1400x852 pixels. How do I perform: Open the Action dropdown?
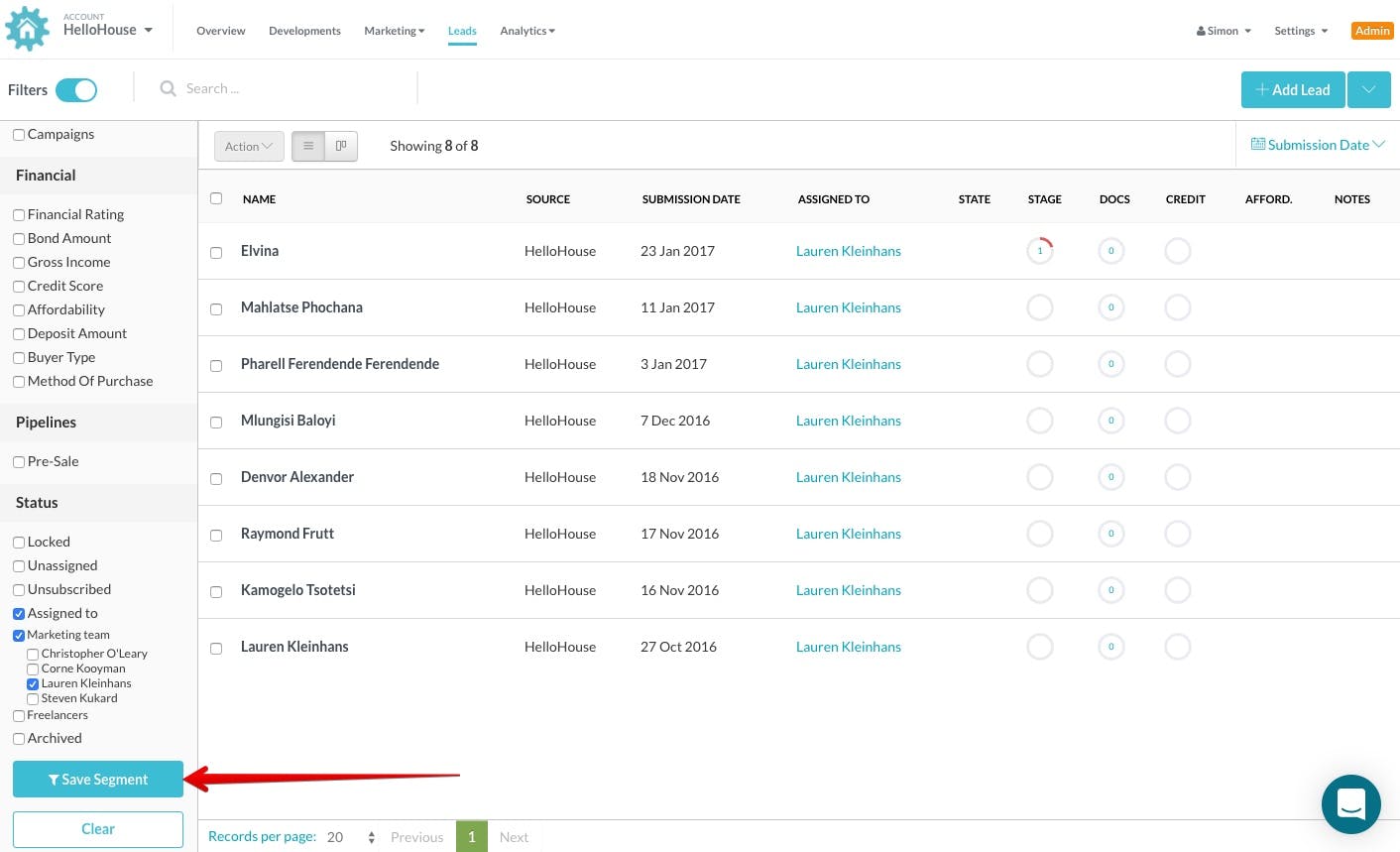[249, 146]
